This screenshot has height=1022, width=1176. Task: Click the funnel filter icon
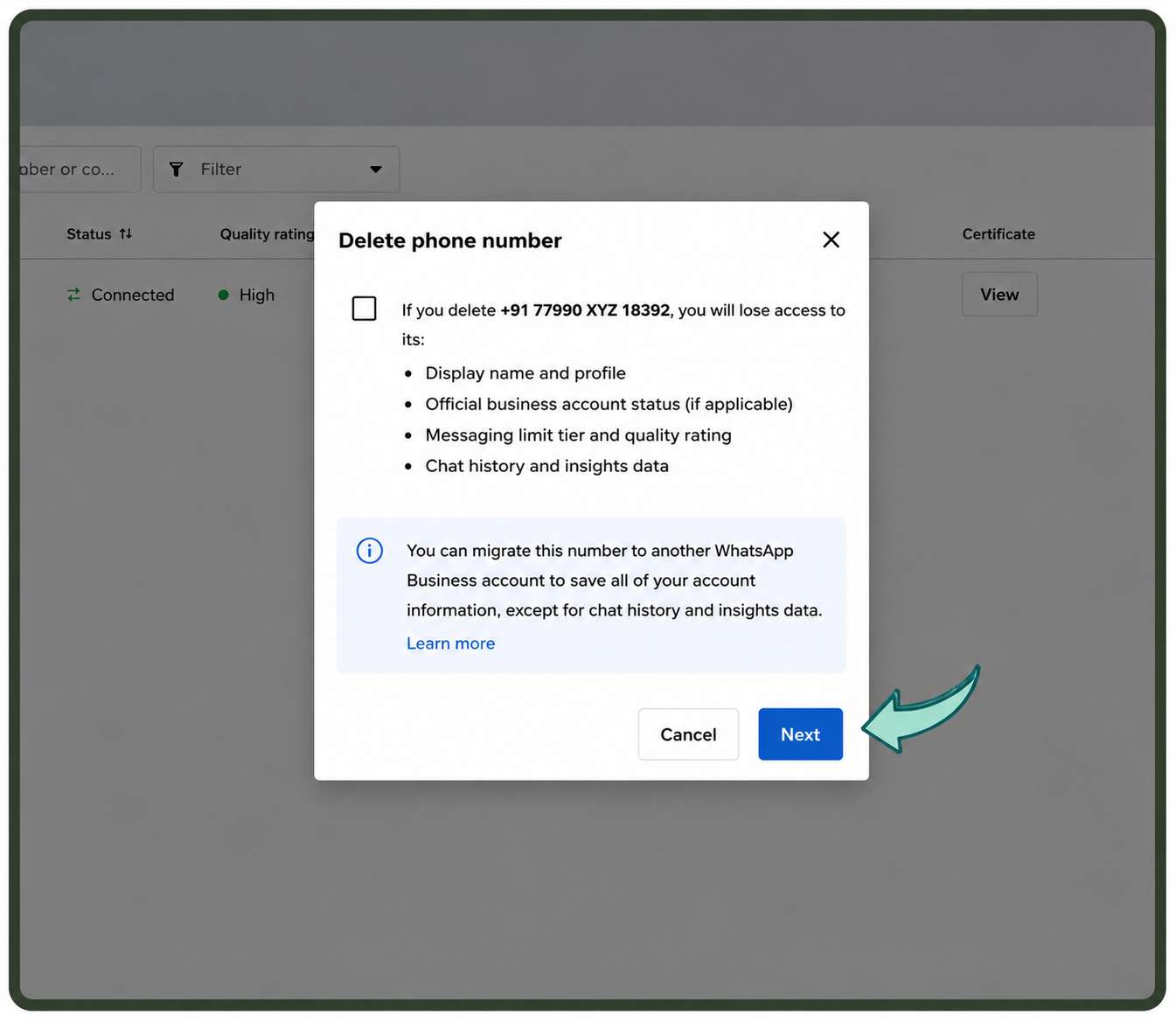click(x=176, y=169)
